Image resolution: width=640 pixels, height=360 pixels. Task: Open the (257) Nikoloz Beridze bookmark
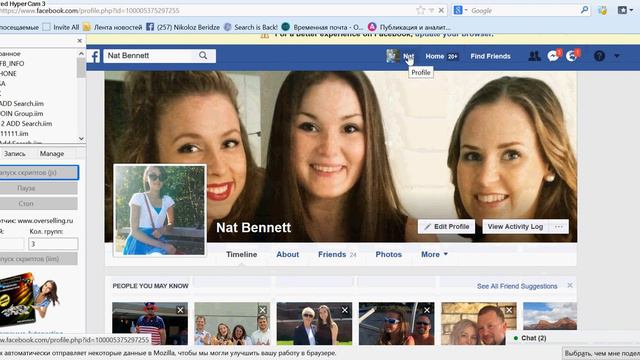coord(183,27)
